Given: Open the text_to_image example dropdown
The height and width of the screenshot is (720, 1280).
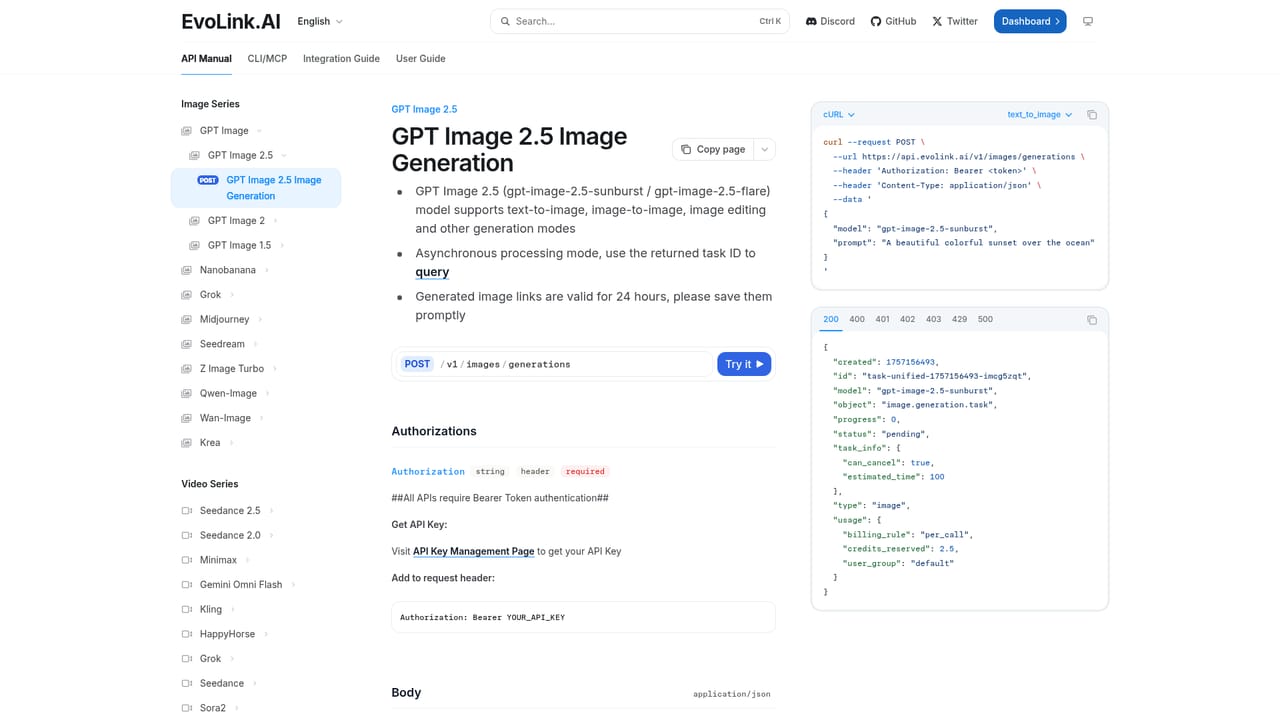Looking at the screenshot, I should tap(1040, 115).
